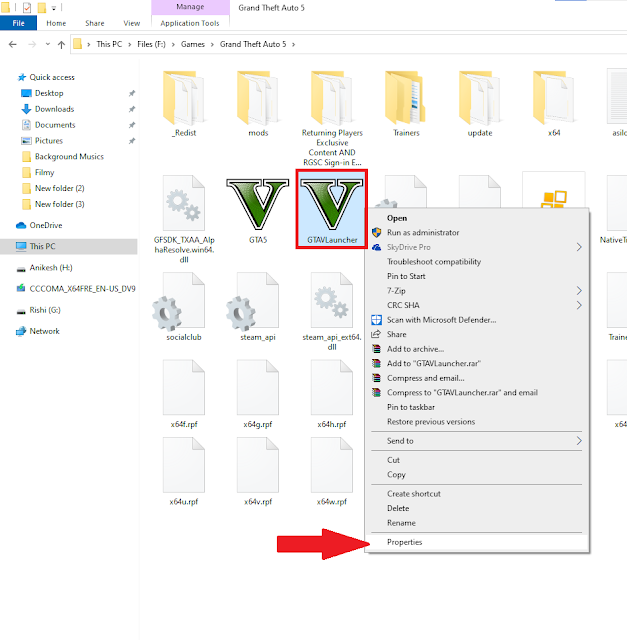Open the update folder icon
627x640 pixels.
click(x=480, y=98)
